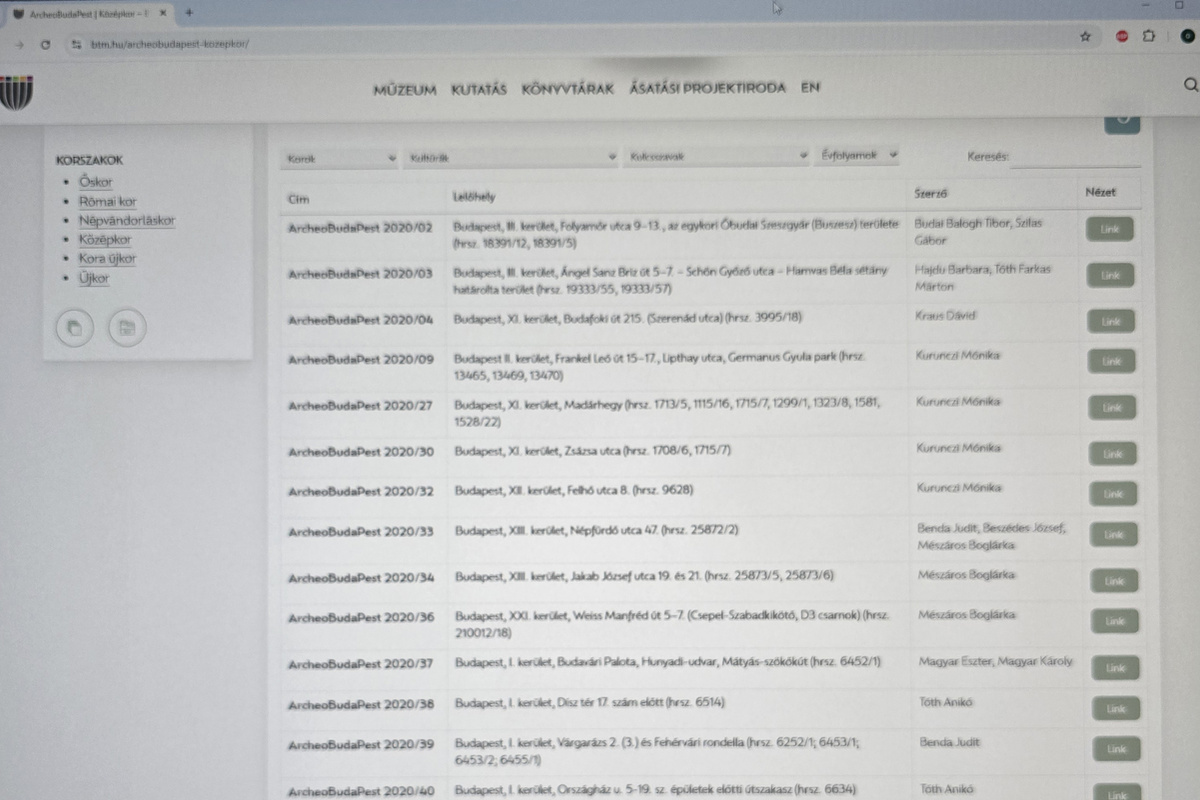Viewport: 1200px width, 800px height.
Task: Select ÁSATÁSI PROJEKTIRODA in the navigation
Action: [x=707, y=88]
